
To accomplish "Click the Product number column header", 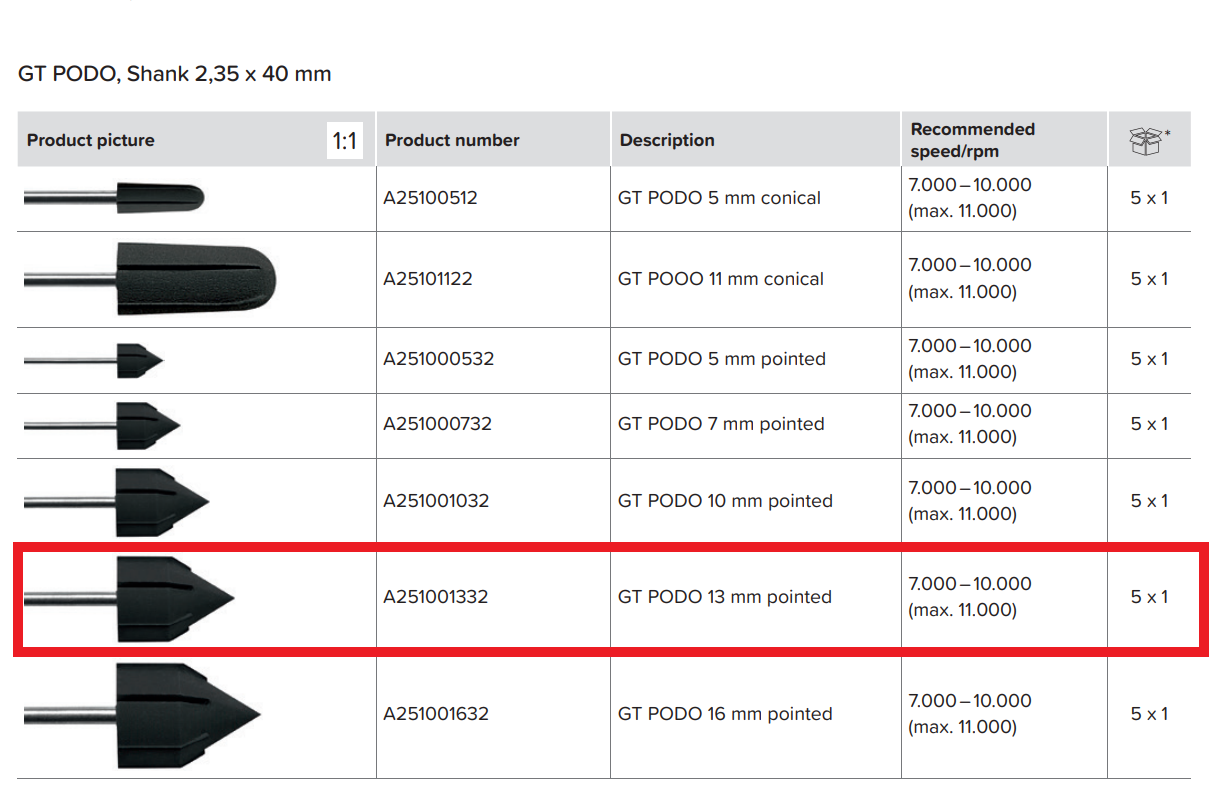I will pos(452,141).
